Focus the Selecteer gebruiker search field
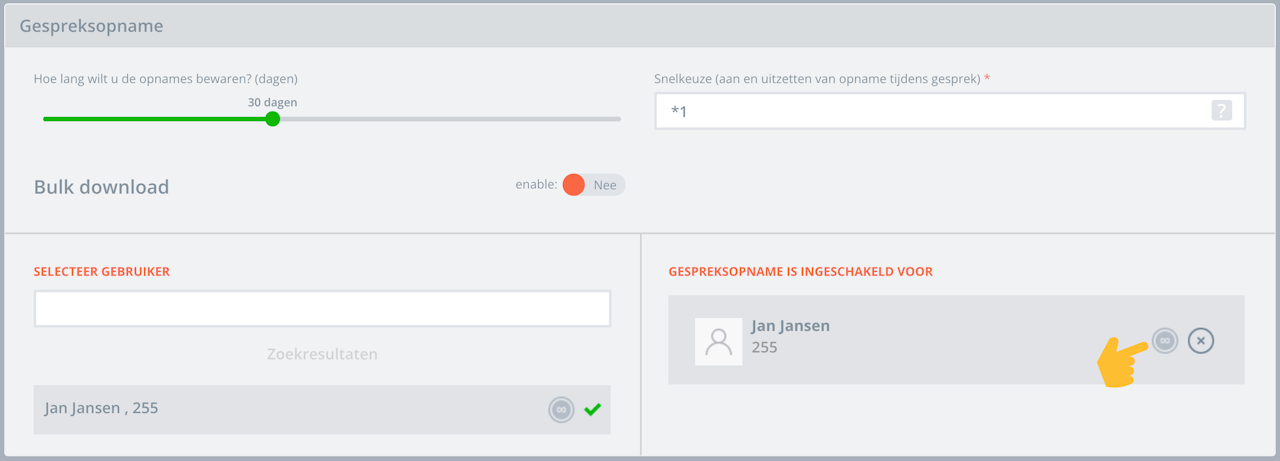 [x=322, y=309]
